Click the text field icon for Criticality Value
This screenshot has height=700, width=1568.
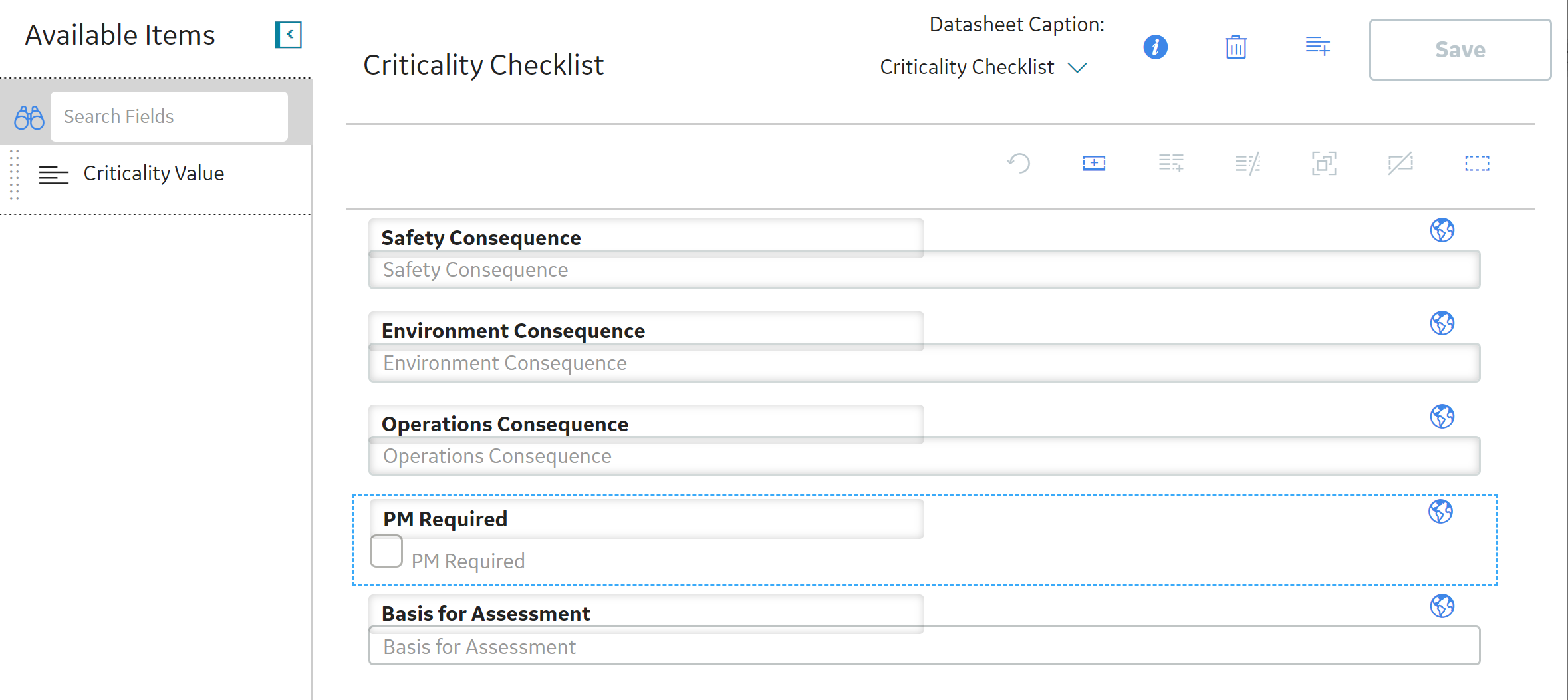coord(54,175)
